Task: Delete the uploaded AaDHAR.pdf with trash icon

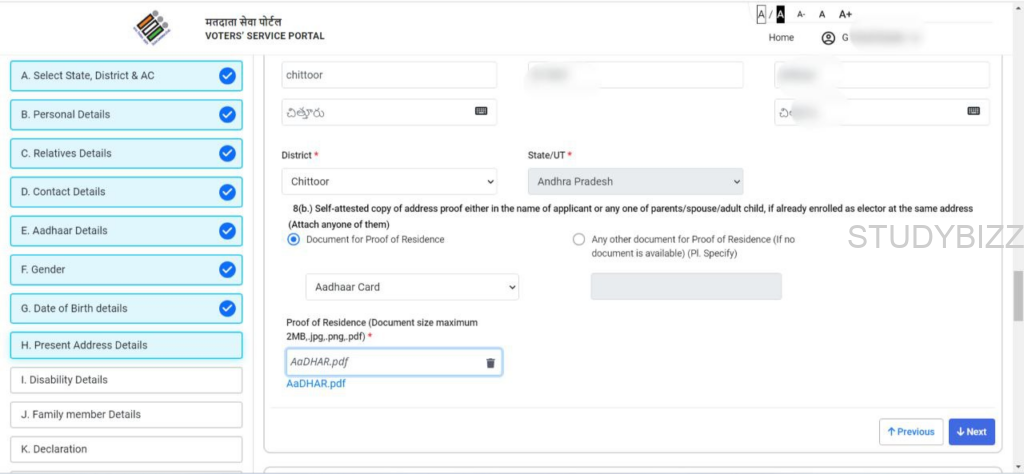Action: (490, 363)
